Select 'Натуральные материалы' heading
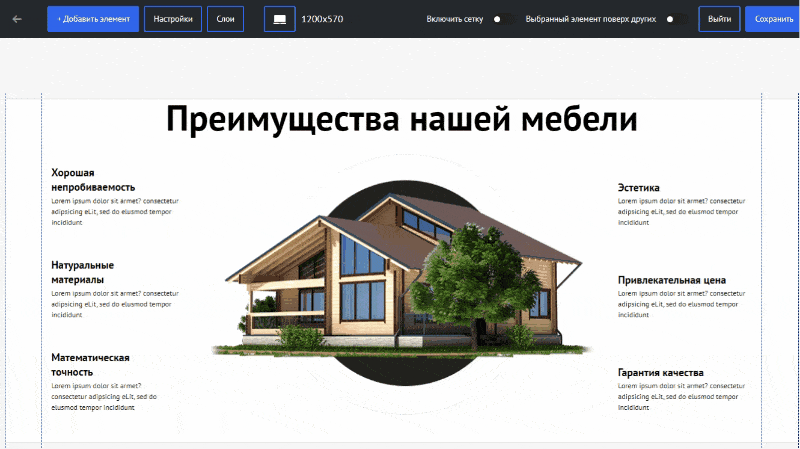The image size is (800, 449). [83, 272]
